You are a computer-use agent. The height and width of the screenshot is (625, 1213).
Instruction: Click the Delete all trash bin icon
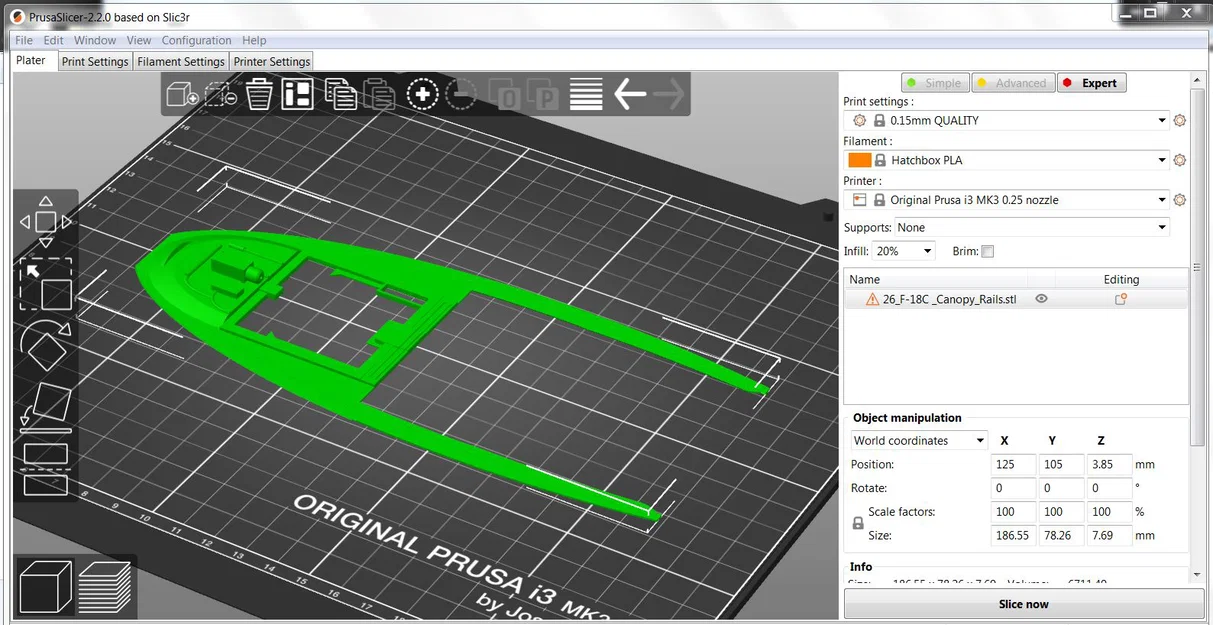pyautogui.click(x=259, y=95)
